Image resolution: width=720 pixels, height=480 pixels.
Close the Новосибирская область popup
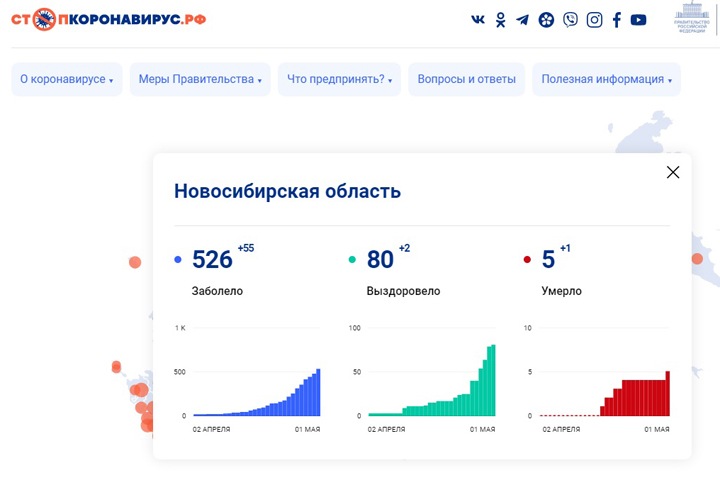pos(673,172)
